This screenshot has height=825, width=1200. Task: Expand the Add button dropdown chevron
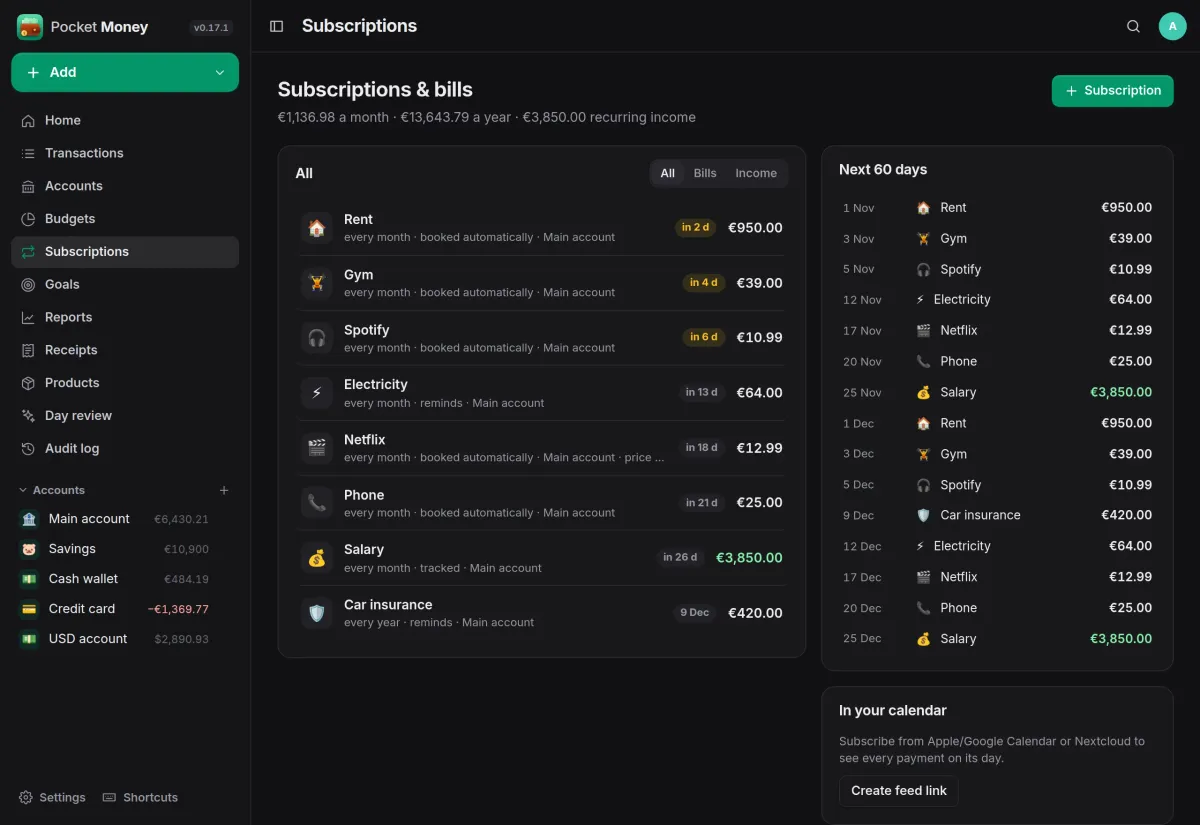click(x=220, y=73)
